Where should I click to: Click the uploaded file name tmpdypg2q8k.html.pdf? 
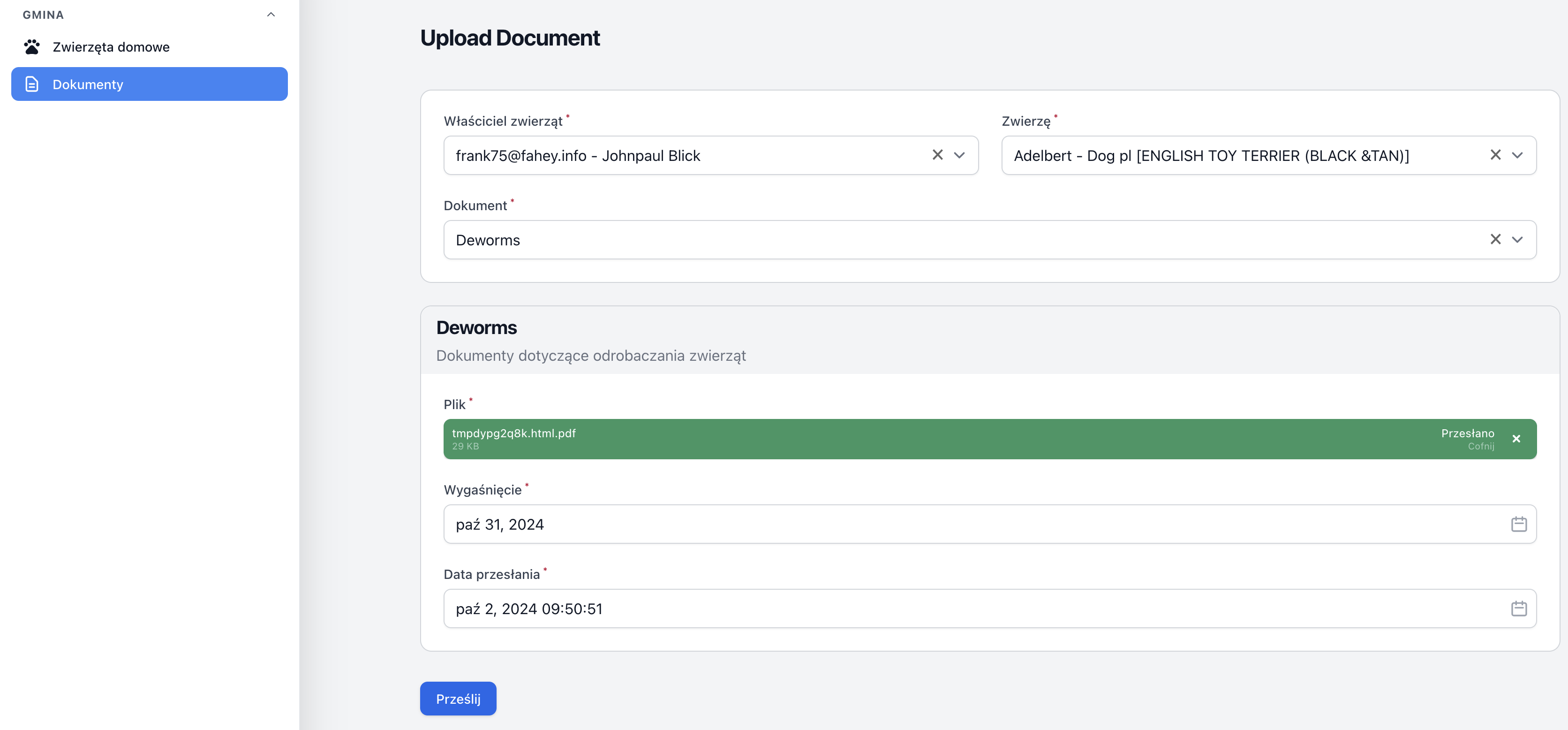click(514, 433)
